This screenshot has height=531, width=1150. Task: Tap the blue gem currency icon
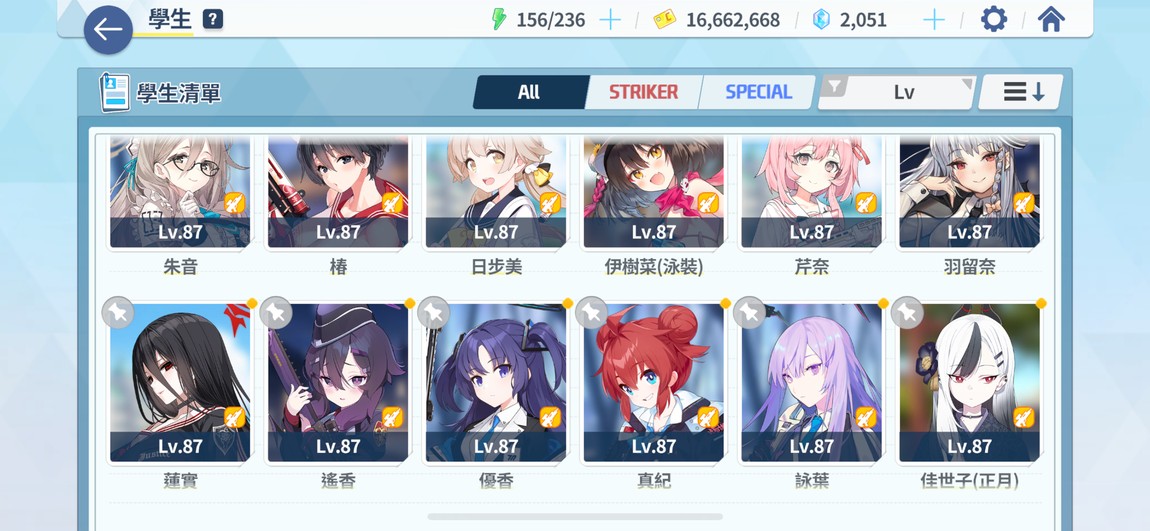coord(822,20)
